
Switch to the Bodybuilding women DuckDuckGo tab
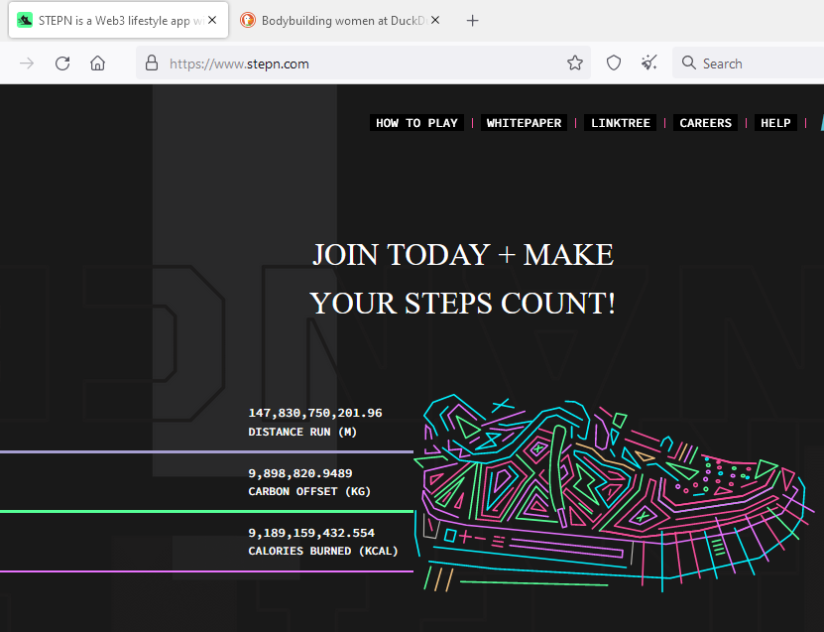tap(341, 20)
